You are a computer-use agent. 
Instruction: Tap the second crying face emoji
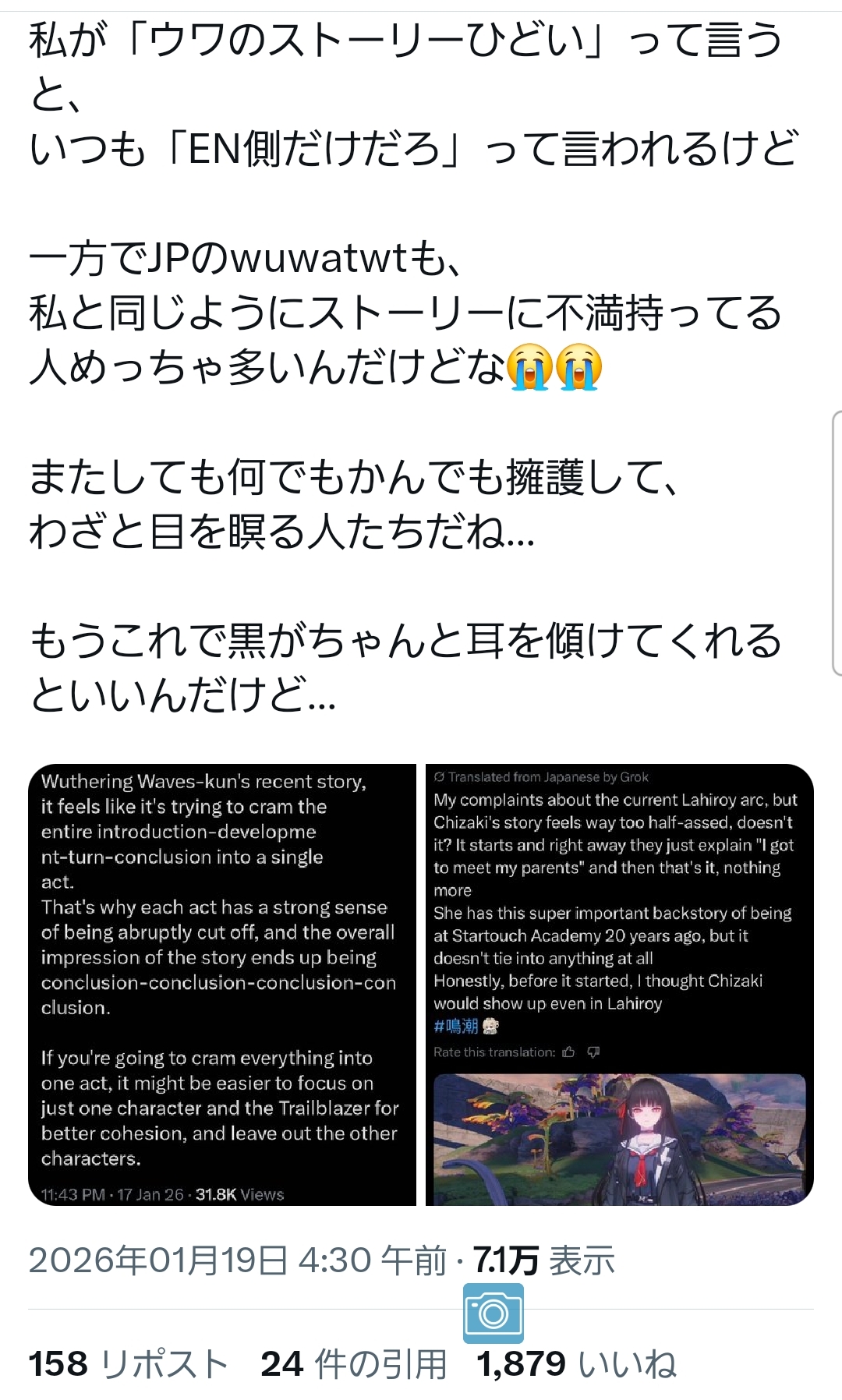(578, 366)
